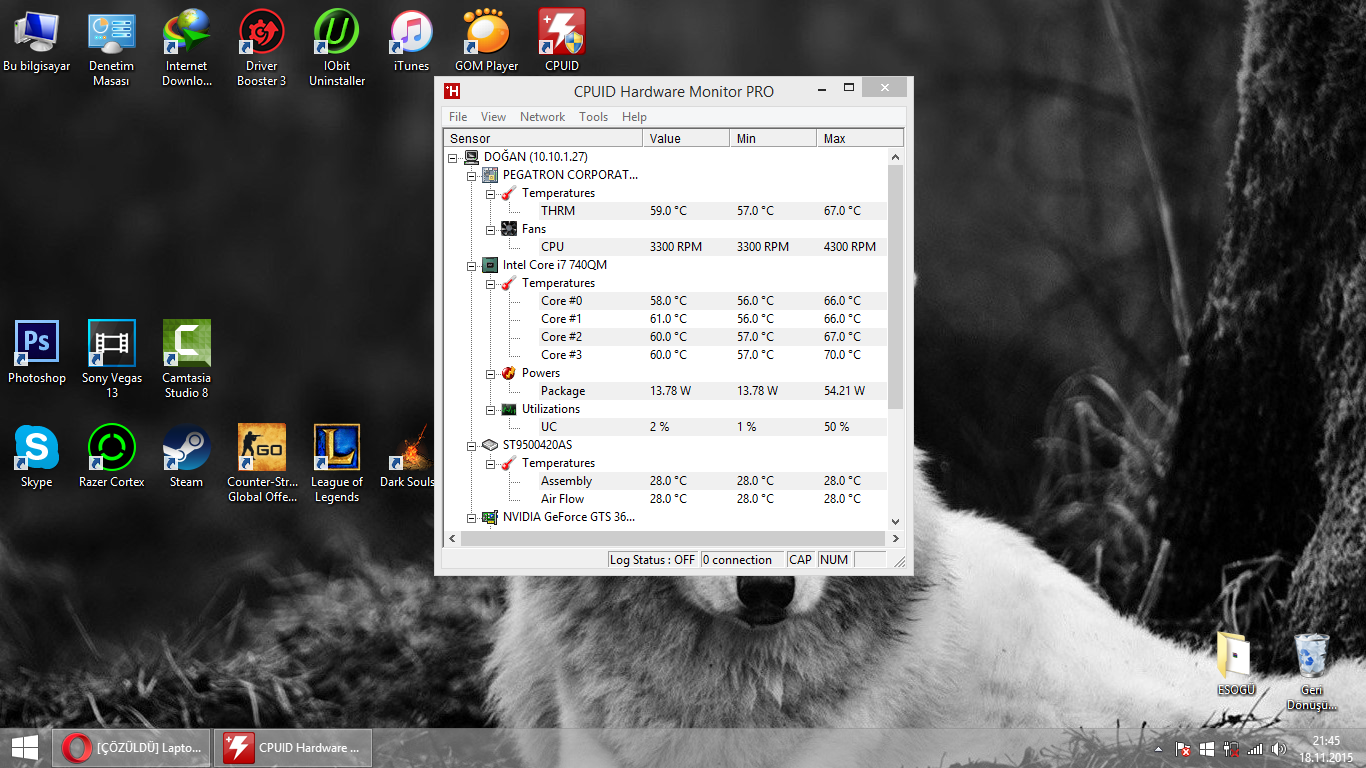Select Dark Souls desktop shortcut
This screenshot has width=1366, height=768.
point(408,457)
